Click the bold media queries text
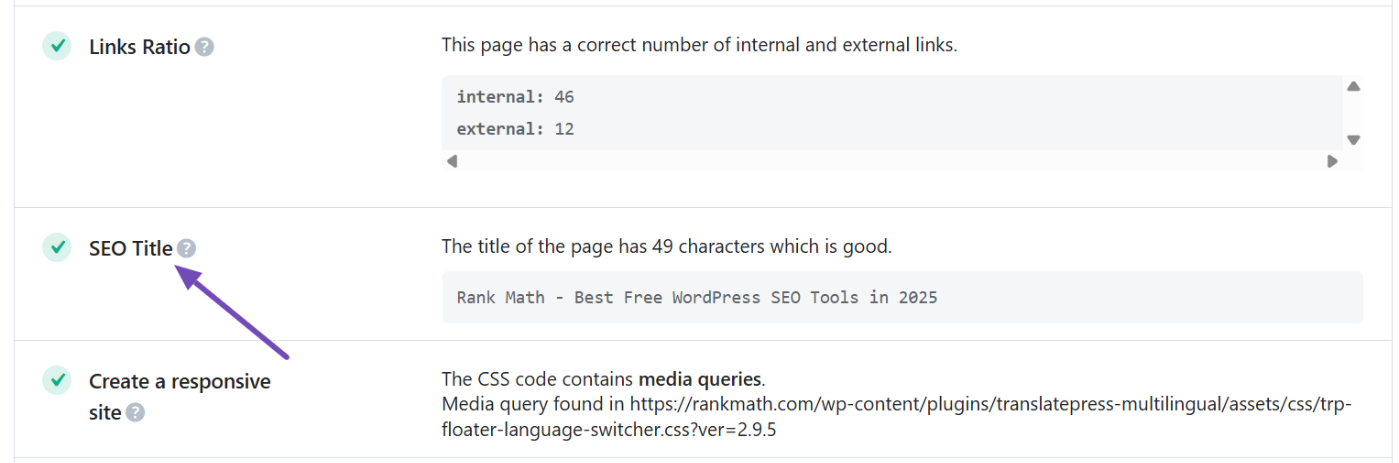The image size is (1399, 463). (700, 379)
